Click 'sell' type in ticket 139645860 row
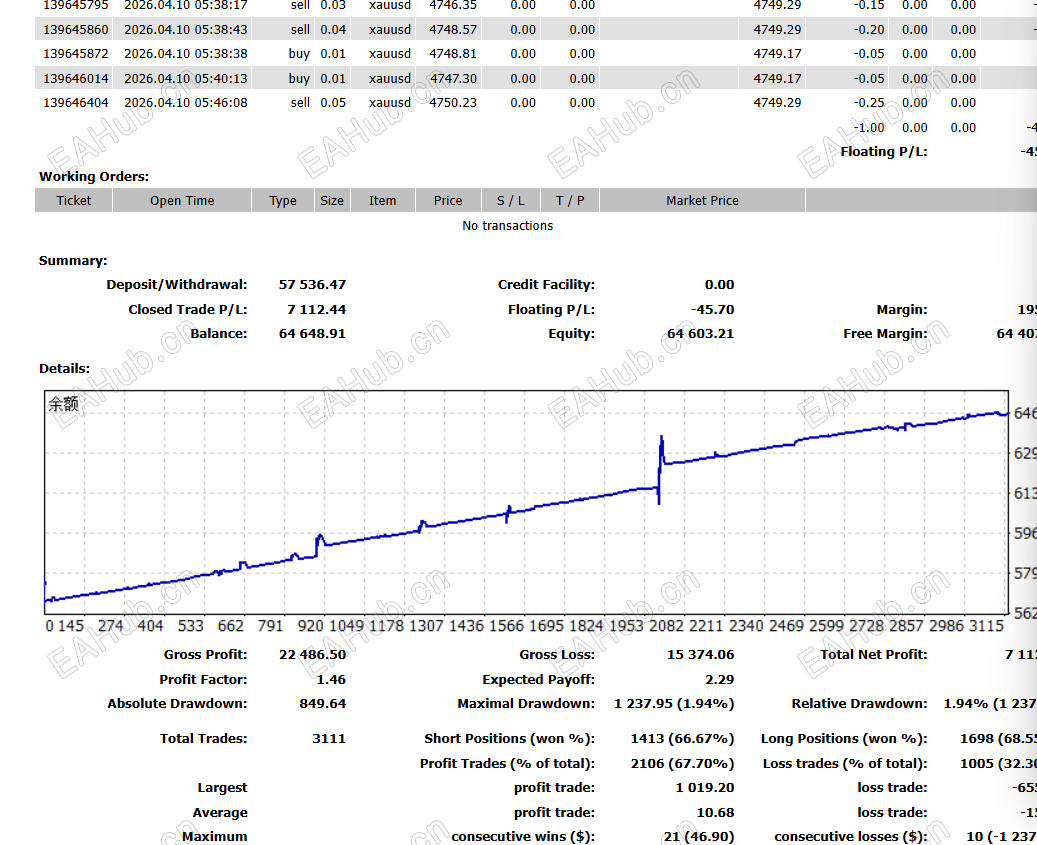 (x=300, y=30)
